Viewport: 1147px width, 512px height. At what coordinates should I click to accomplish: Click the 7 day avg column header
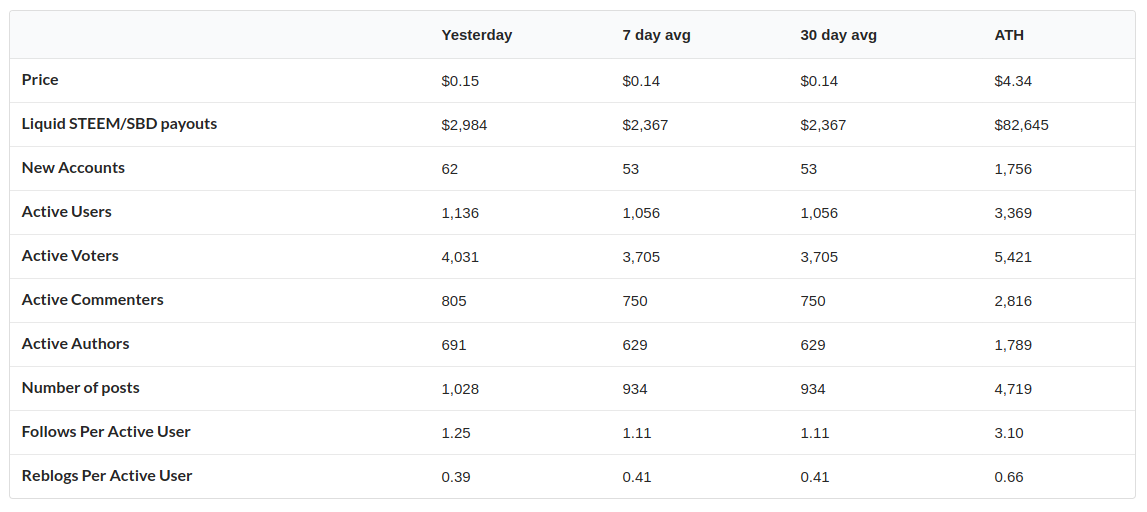click(x=656, y=35)
